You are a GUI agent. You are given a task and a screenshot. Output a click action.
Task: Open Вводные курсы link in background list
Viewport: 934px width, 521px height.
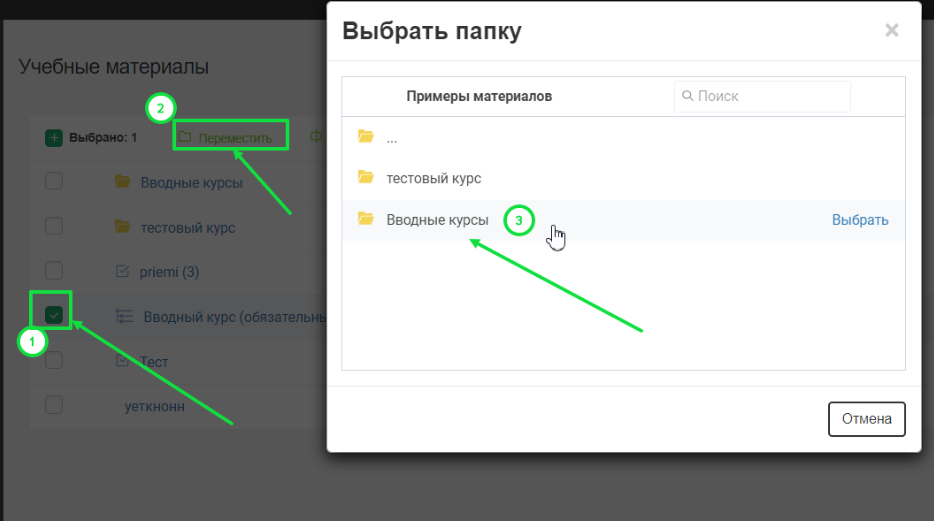coord(191,183)
